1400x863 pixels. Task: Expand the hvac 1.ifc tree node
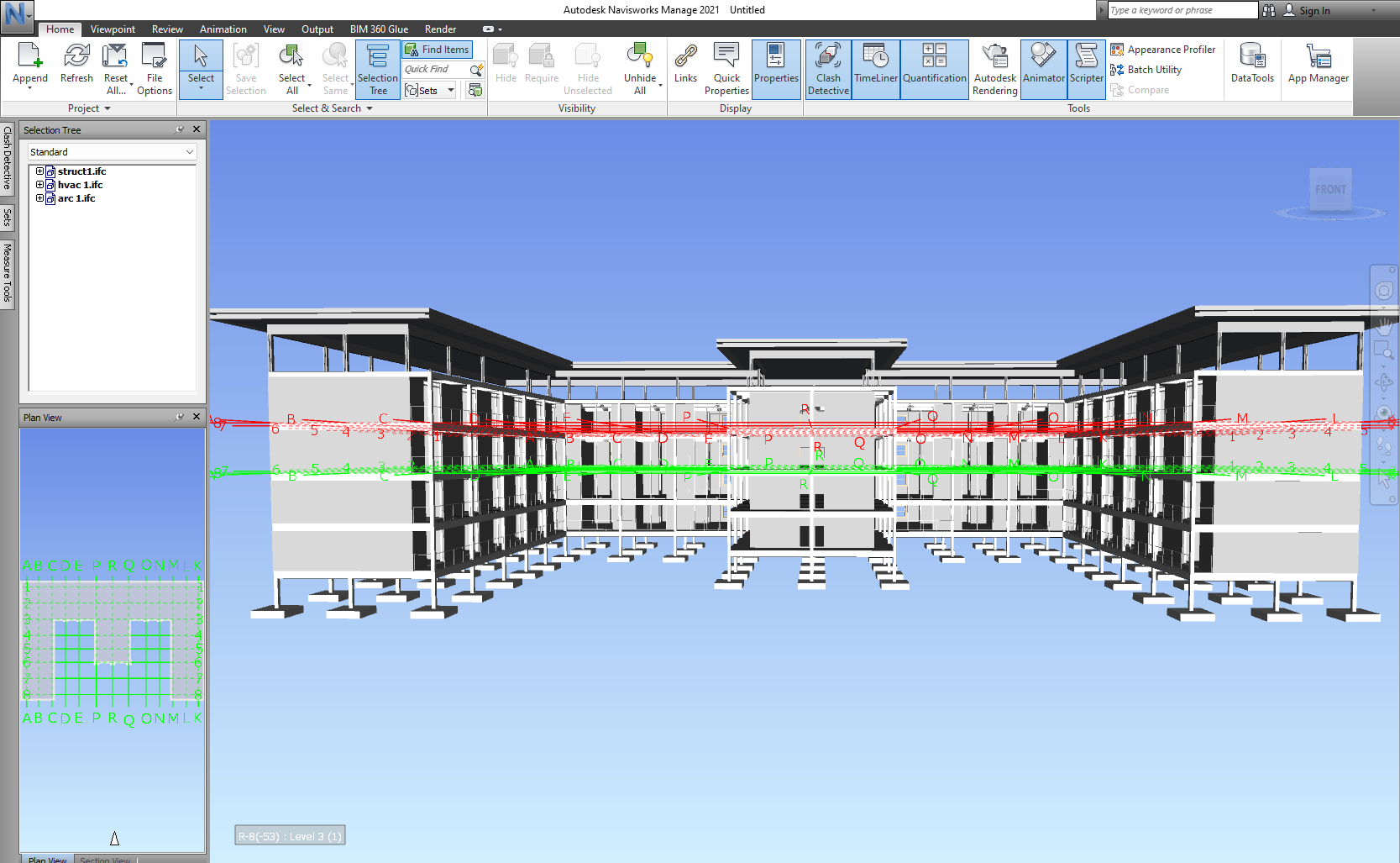pyautogui.click(x=39, y=185)
